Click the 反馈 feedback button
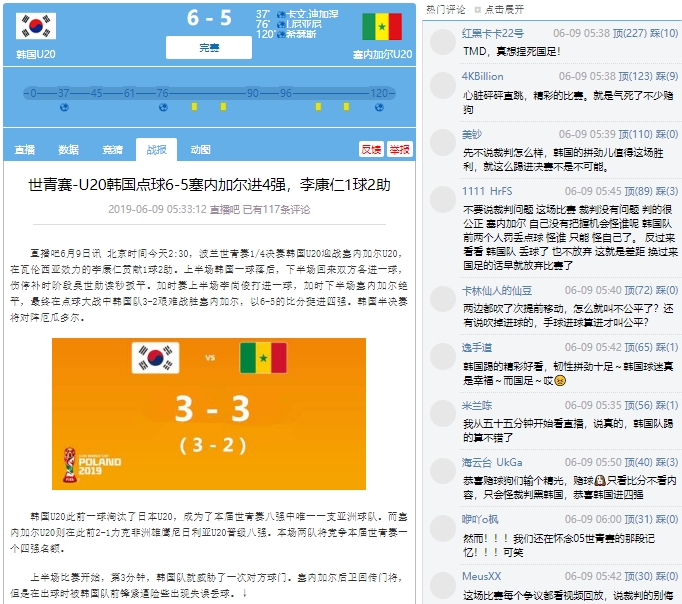The image size is (682, 604). point(371,149)
